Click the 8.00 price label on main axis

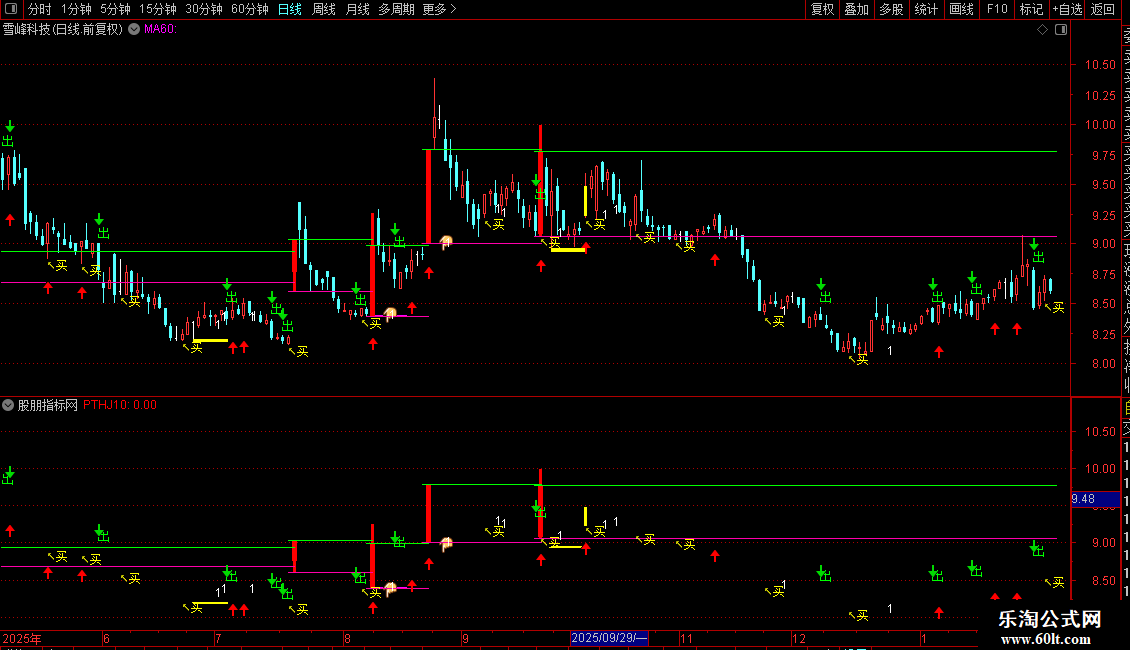[1103, 364]
